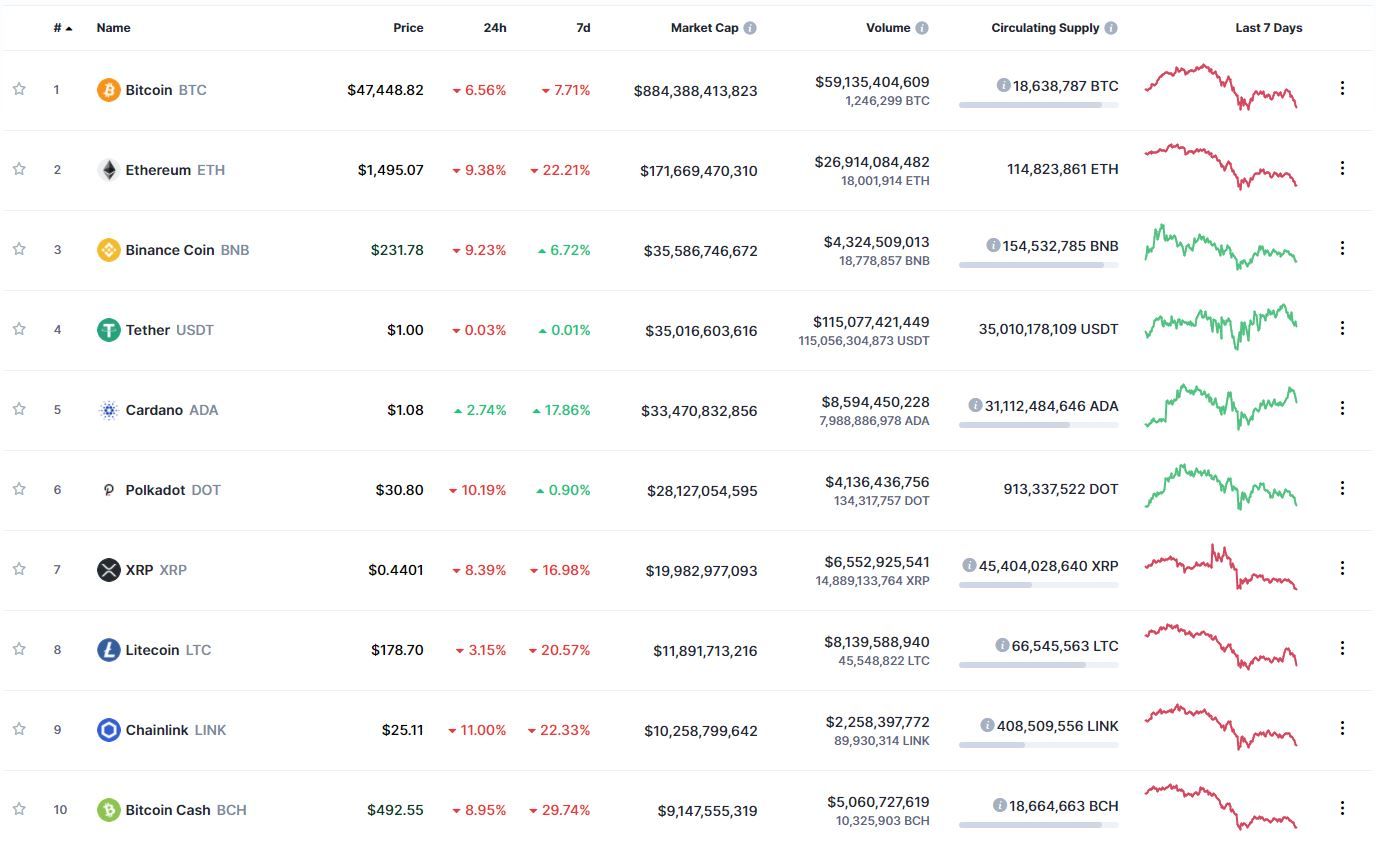Click Cardano circulating supply progress bar
The height and width of the screenshot is (845, 1376).
[1038, 425]
